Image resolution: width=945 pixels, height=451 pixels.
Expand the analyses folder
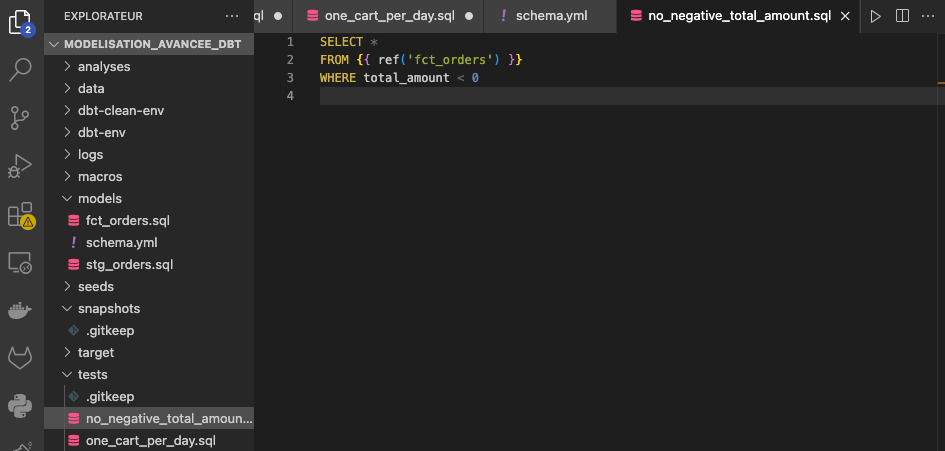(x=149, y=66)
